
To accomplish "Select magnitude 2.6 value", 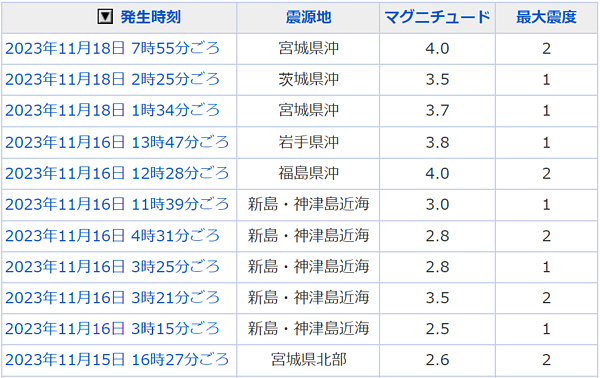I will tap(437, 360).
